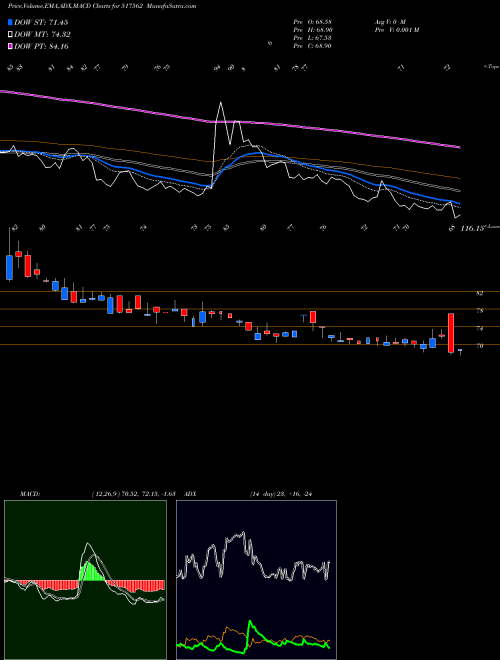500x660 pixels.
Task: Click the ADX '(14 day) 28, +16, -24' readout
Action: 281,494
